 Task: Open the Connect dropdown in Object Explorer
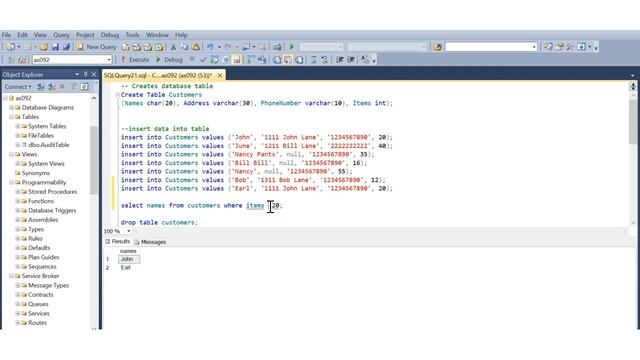pos(18,87)
